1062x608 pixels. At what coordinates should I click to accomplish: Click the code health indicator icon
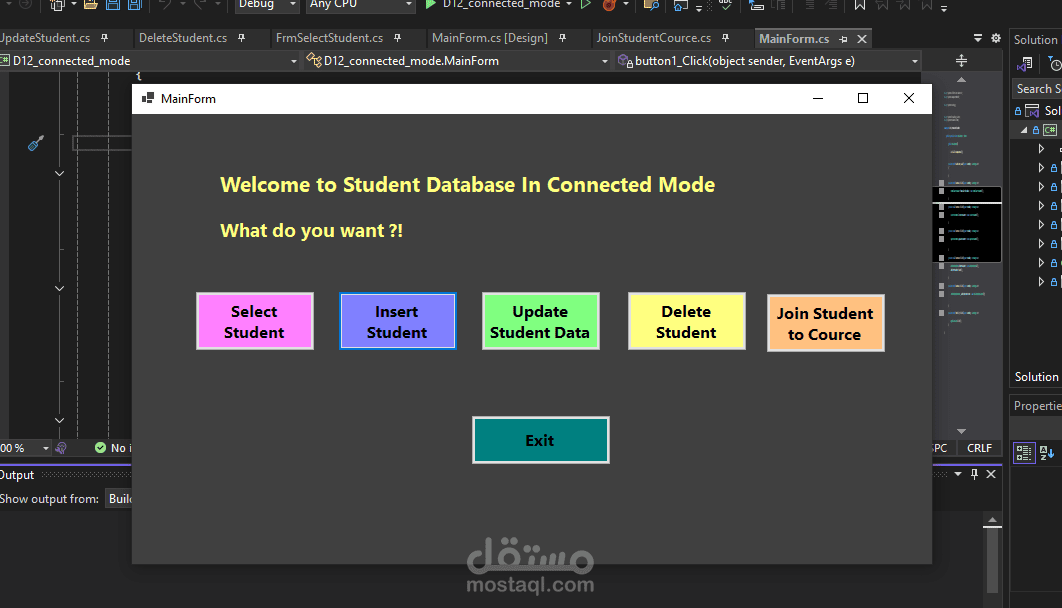(61, 448)
